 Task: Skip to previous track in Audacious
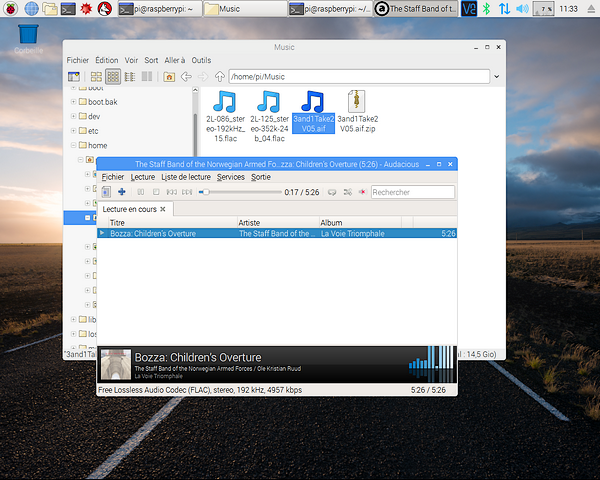[x=171, y=192]
